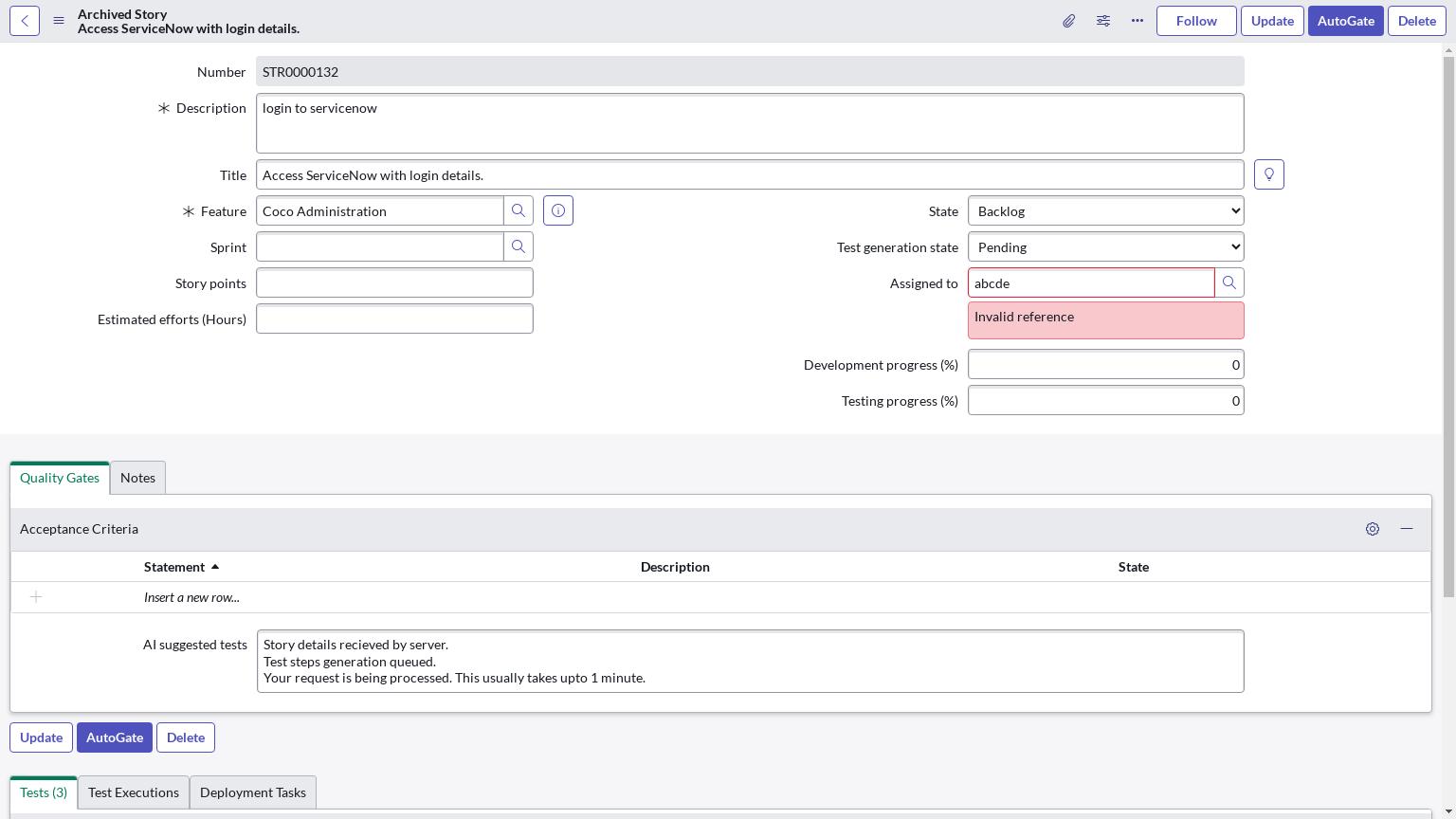This screenshot has width=1456, height=819.
Task: Show Feature record info icon
Action: pos(558,210)
